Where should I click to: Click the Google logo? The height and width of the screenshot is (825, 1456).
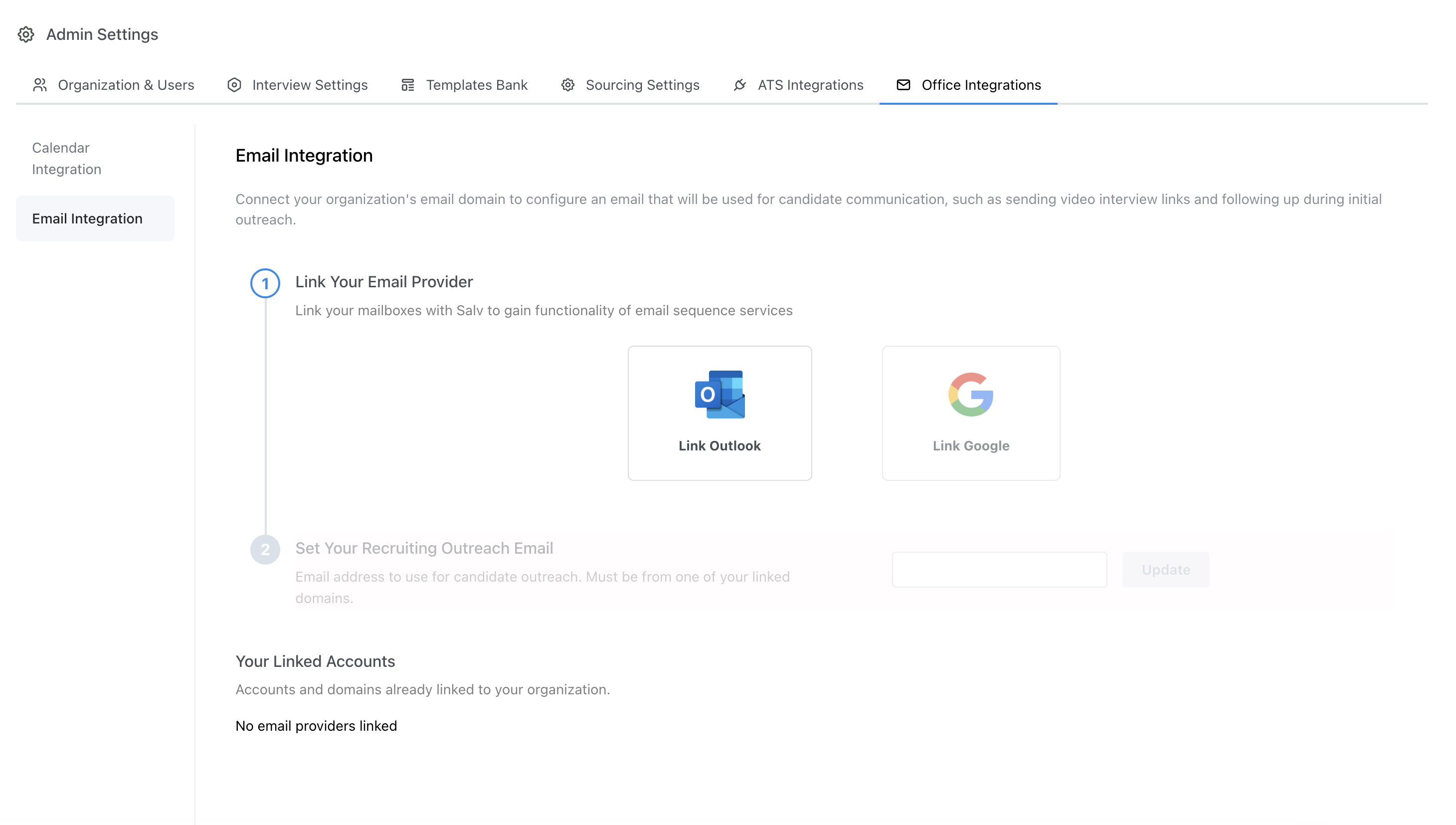(970, 395)
